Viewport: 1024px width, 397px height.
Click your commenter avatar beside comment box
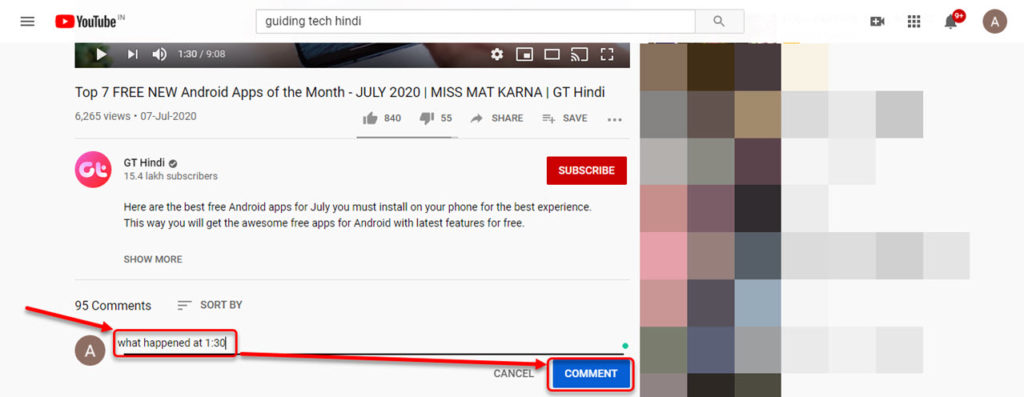point(90,351)
